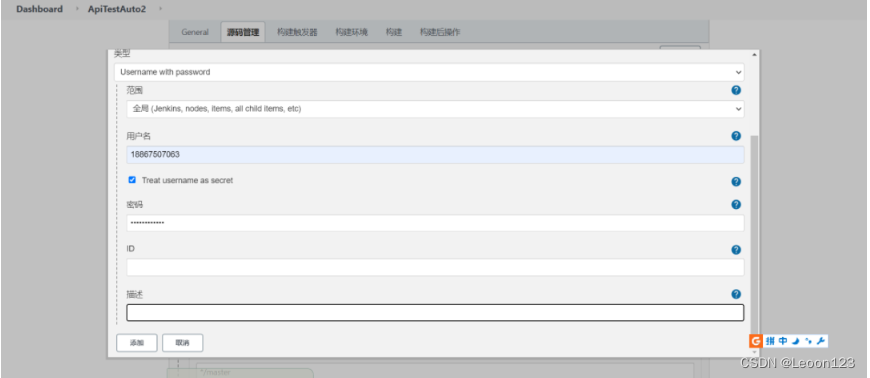The image size is (870, 378).
Task: Click the 用户名 field containing 18867507063
Action: pos(435,155)
